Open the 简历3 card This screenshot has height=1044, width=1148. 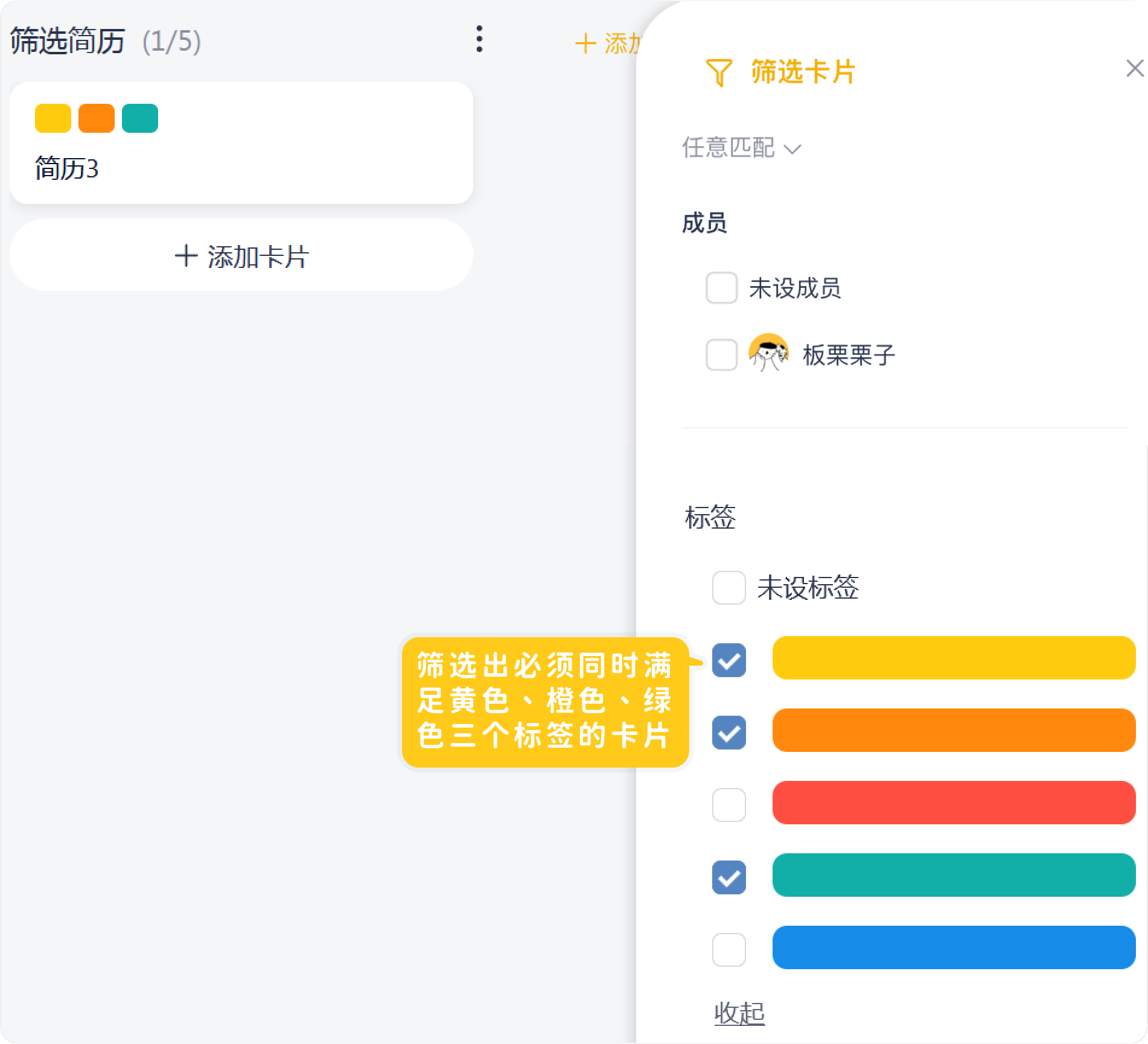241,168
